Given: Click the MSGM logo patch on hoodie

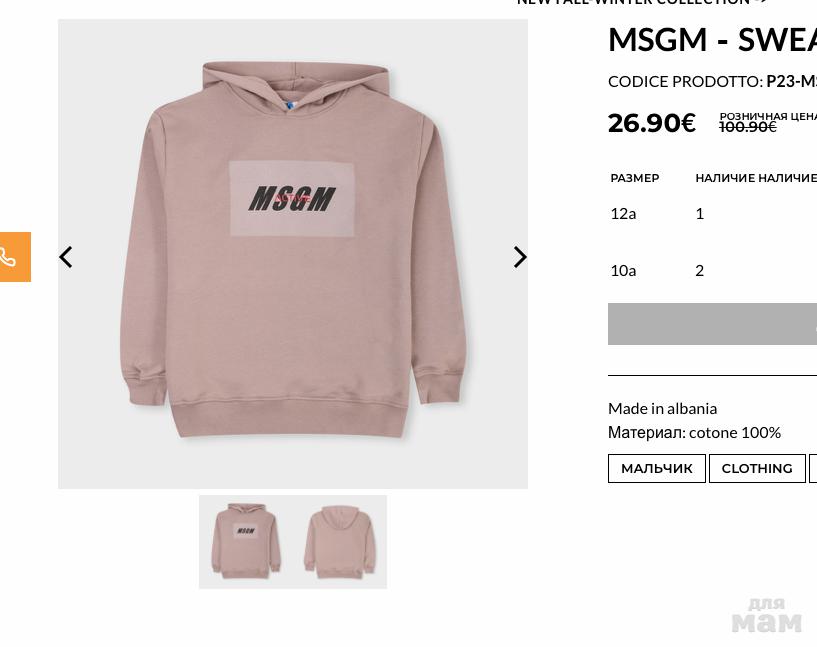Looking at the screenshot, I should 292,198.
